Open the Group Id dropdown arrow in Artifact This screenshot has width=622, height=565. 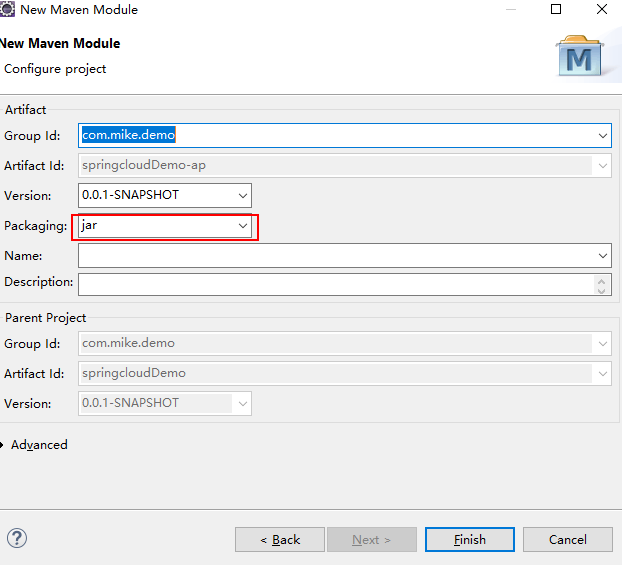(603, 136)
